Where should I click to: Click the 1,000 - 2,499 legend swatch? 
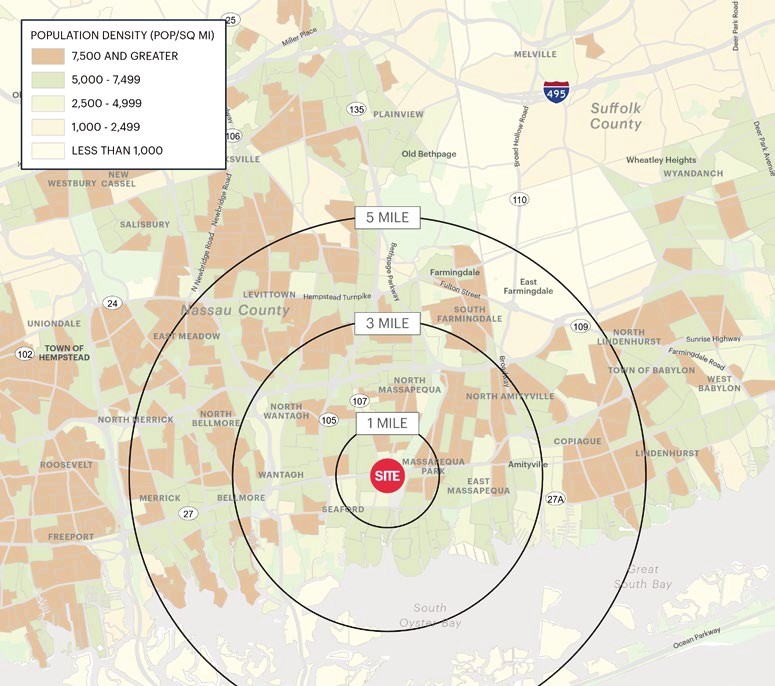(x=48, y=127)
